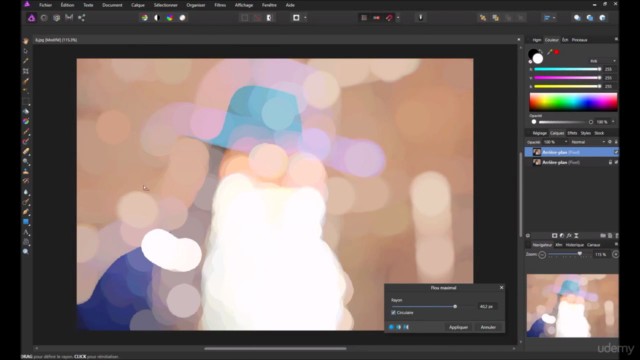
Task: Open Layer Effects (fx) icon
Action: (x=569, y=236)
